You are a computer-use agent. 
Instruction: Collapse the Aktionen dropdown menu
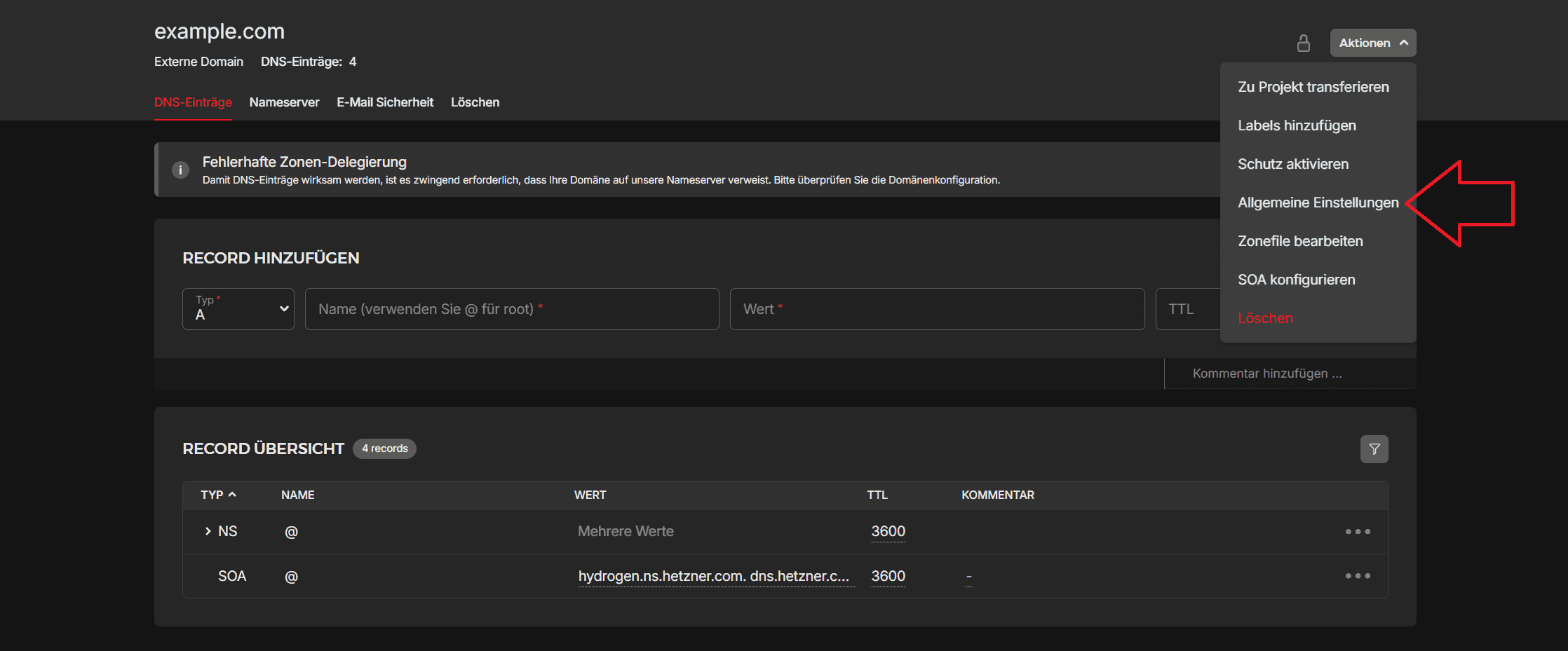click(1372, 43)
